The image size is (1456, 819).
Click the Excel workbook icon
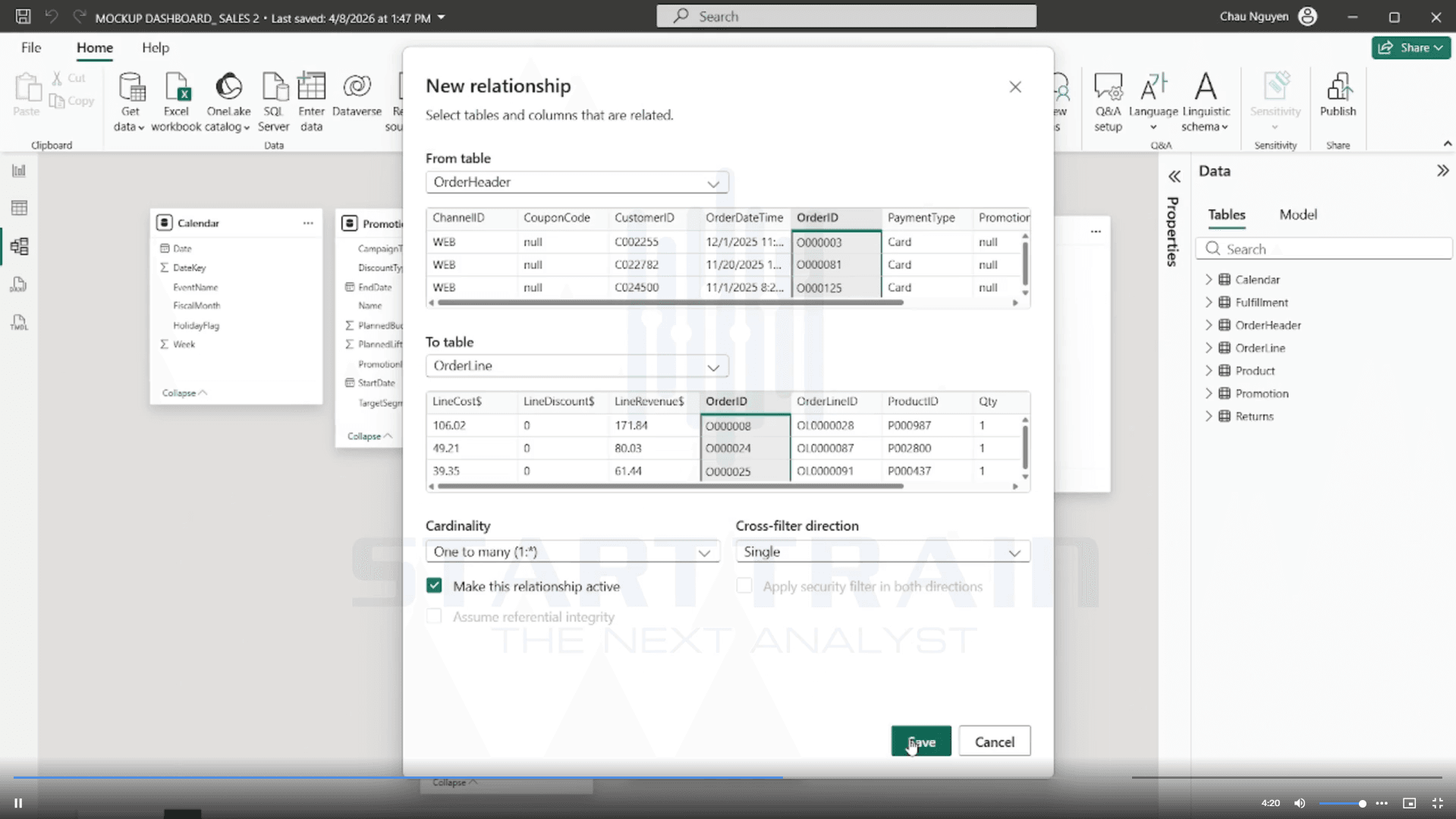point(176,87)
